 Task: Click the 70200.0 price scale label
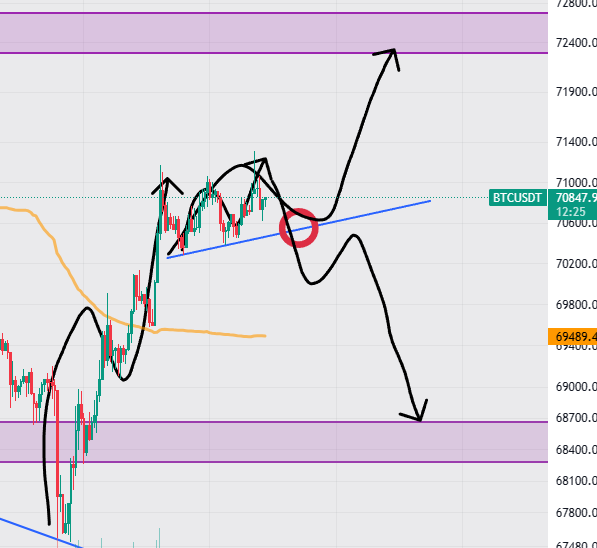pyautogui.click(x=576, y=264)
